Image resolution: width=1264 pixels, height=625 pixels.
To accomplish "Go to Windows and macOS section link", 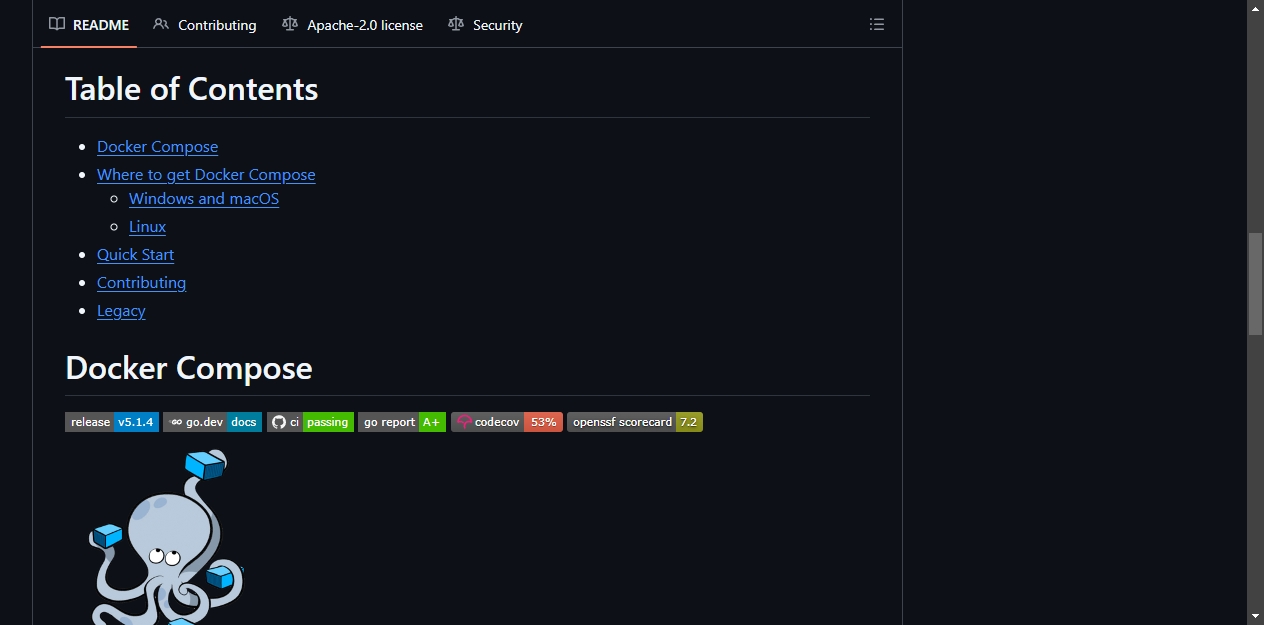I will 204,199.
